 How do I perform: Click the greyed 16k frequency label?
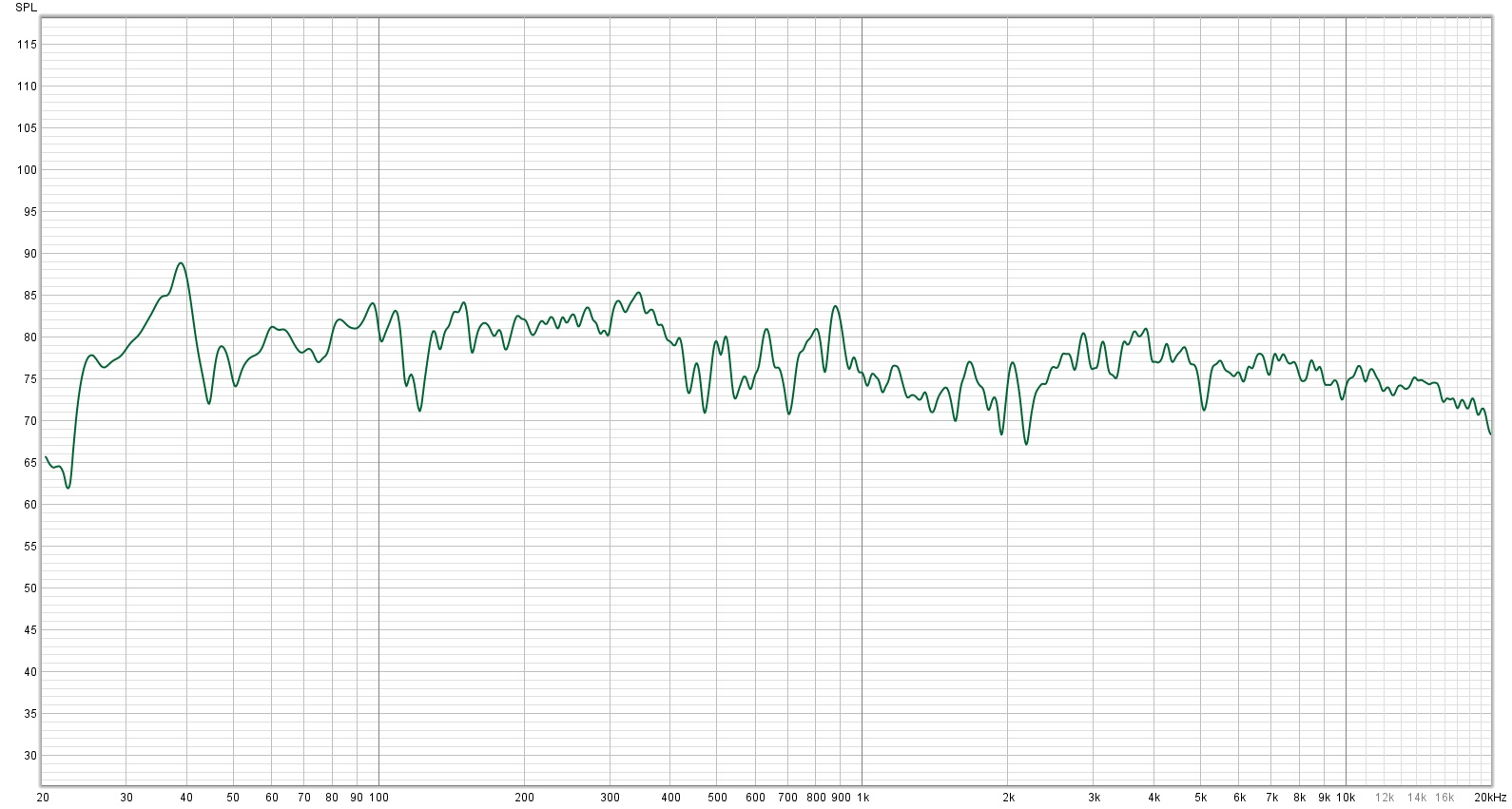1444,798
